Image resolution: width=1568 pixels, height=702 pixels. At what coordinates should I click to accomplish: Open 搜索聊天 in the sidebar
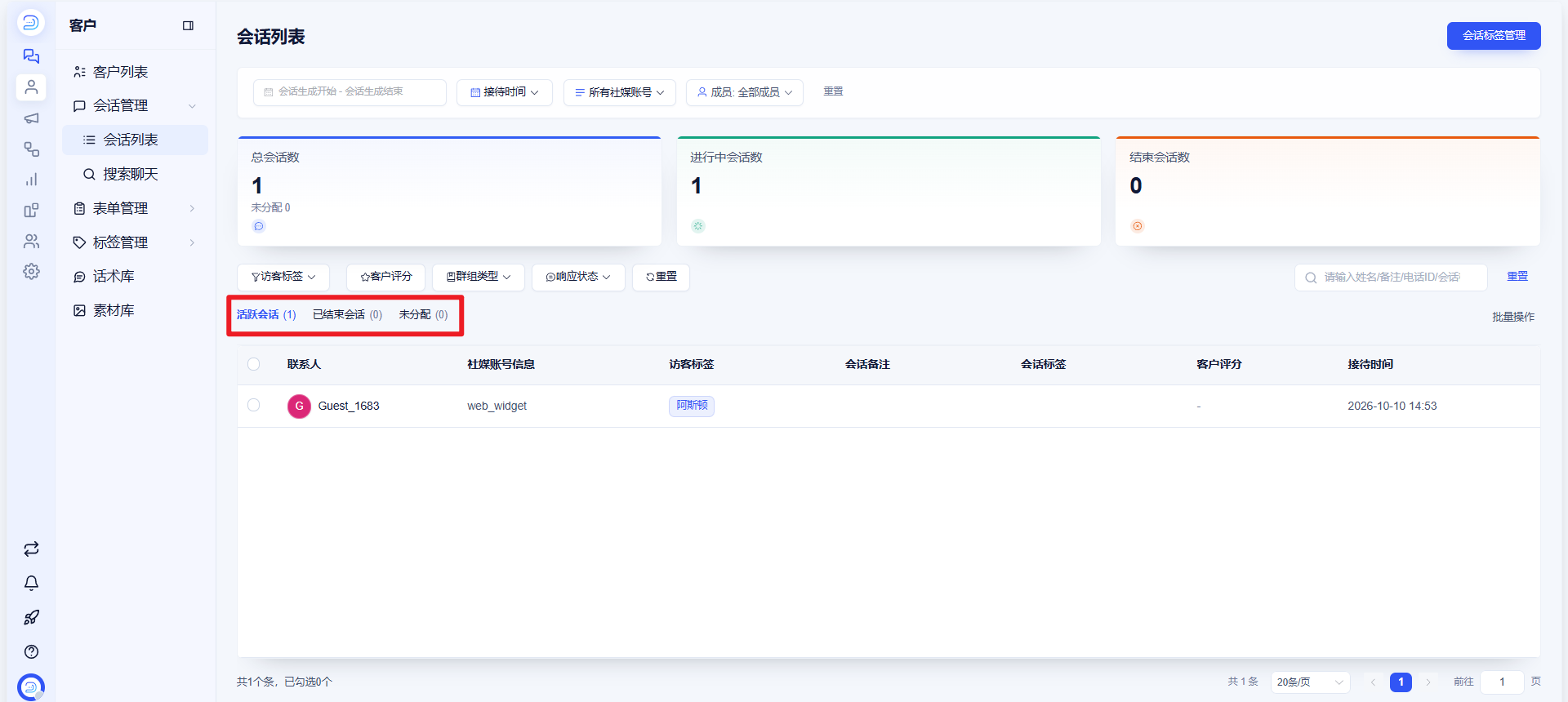click(x=135, y=174)
